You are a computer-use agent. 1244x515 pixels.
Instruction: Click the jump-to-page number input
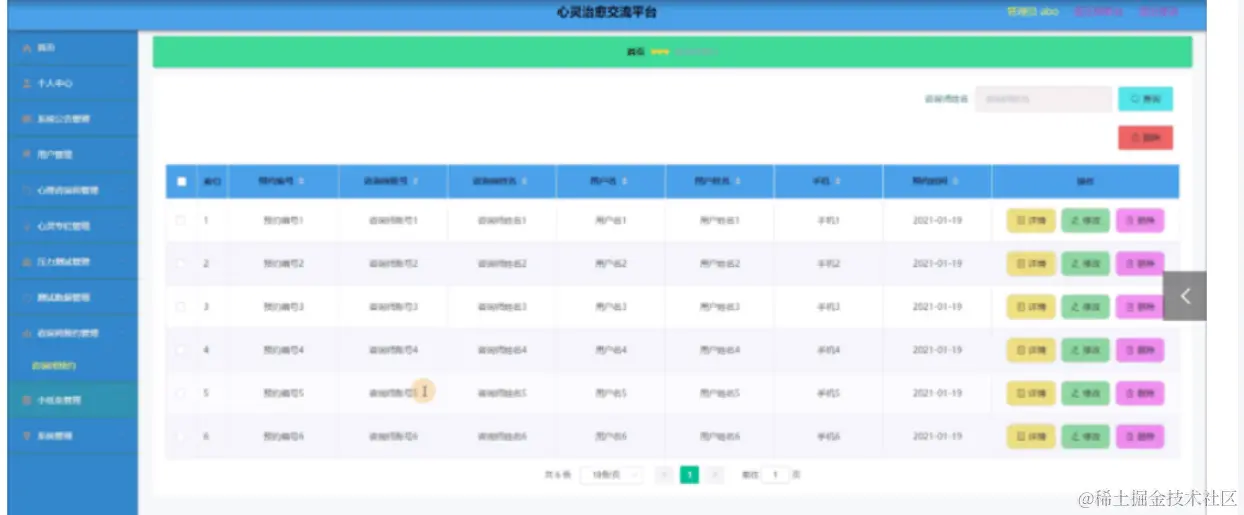[775, 475]
